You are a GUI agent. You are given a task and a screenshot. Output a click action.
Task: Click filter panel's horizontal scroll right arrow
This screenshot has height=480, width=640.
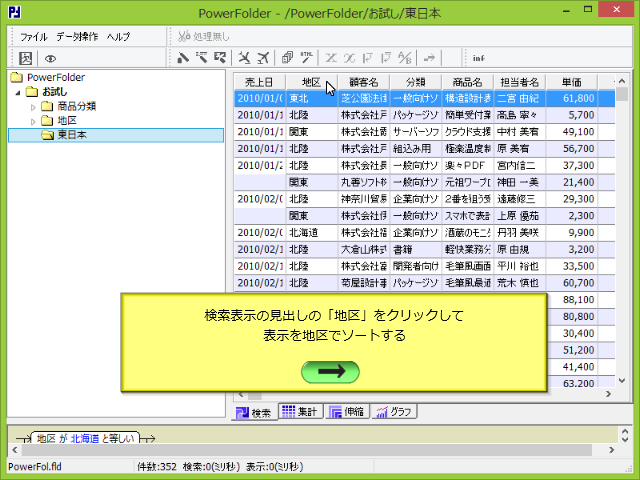(611, 450)
